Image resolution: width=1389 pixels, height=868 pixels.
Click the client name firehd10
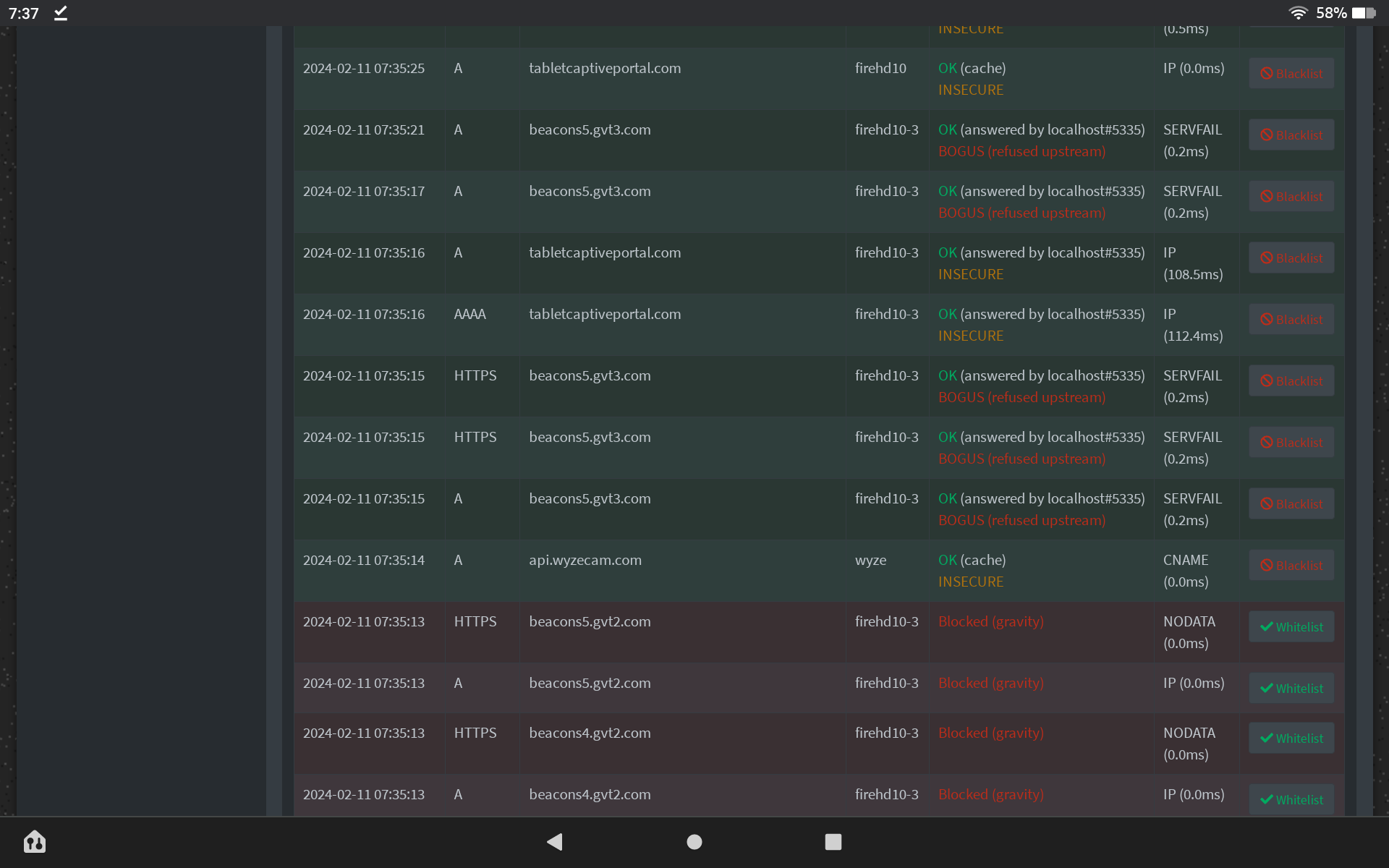880,68
